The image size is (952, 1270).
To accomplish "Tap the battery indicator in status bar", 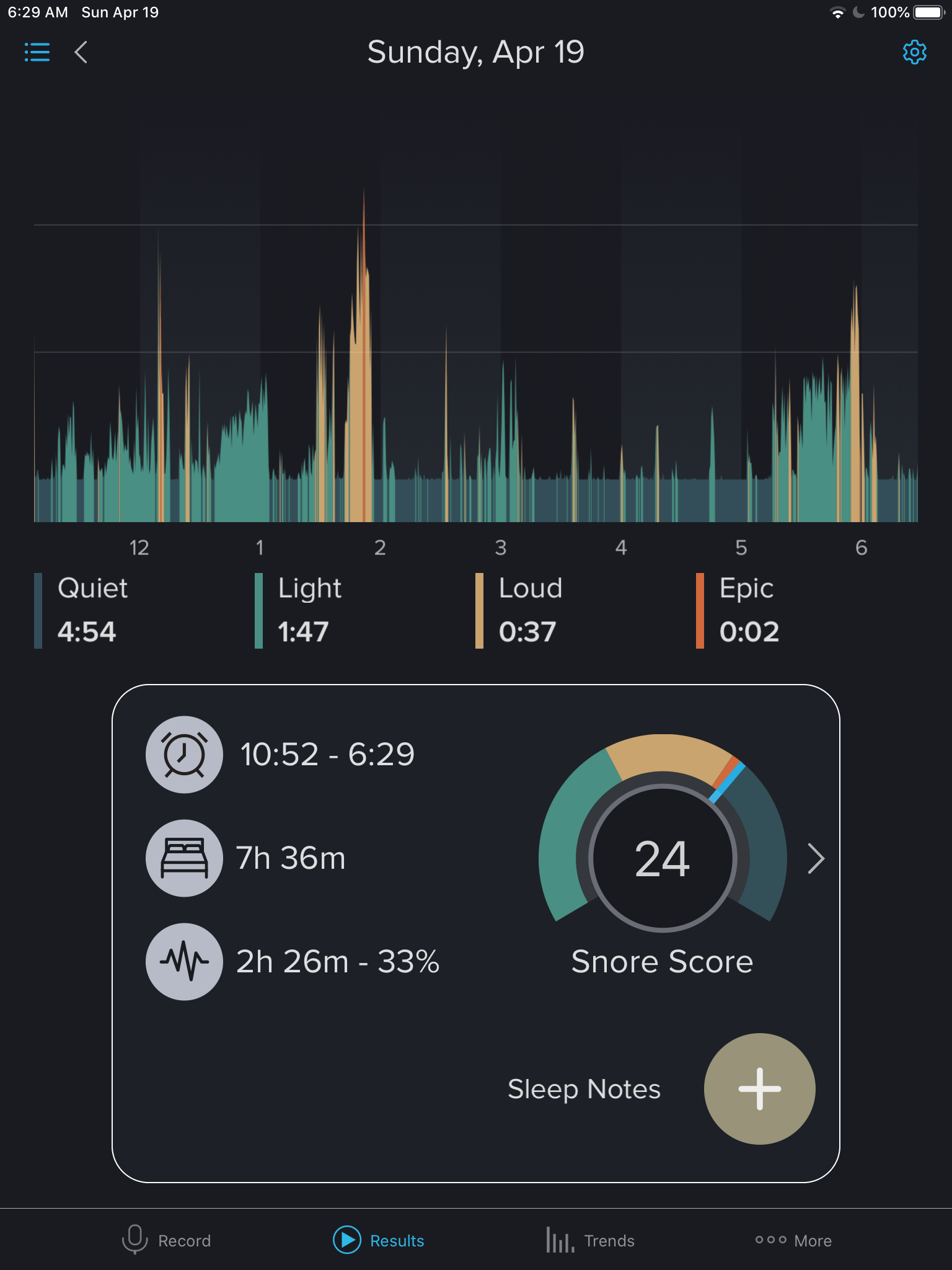I will (928, 12).
